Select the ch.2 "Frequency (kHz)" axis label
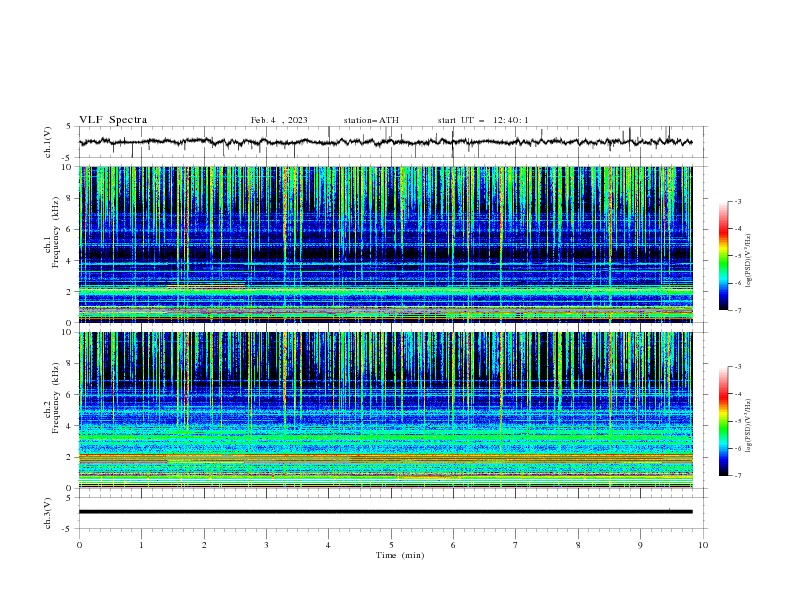Viewport: 792px width, 612px height. point(55,397)
